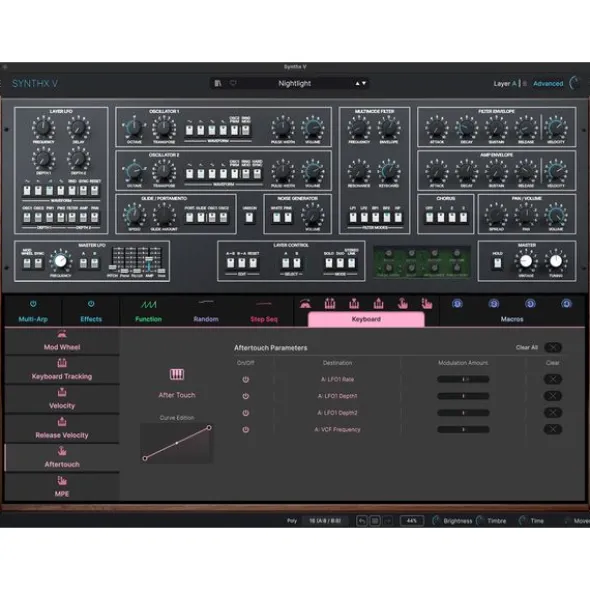The image size is (590, 591).
Task: Adjust modulation amount slider for VCF Frequency
Action: (463, 429)
